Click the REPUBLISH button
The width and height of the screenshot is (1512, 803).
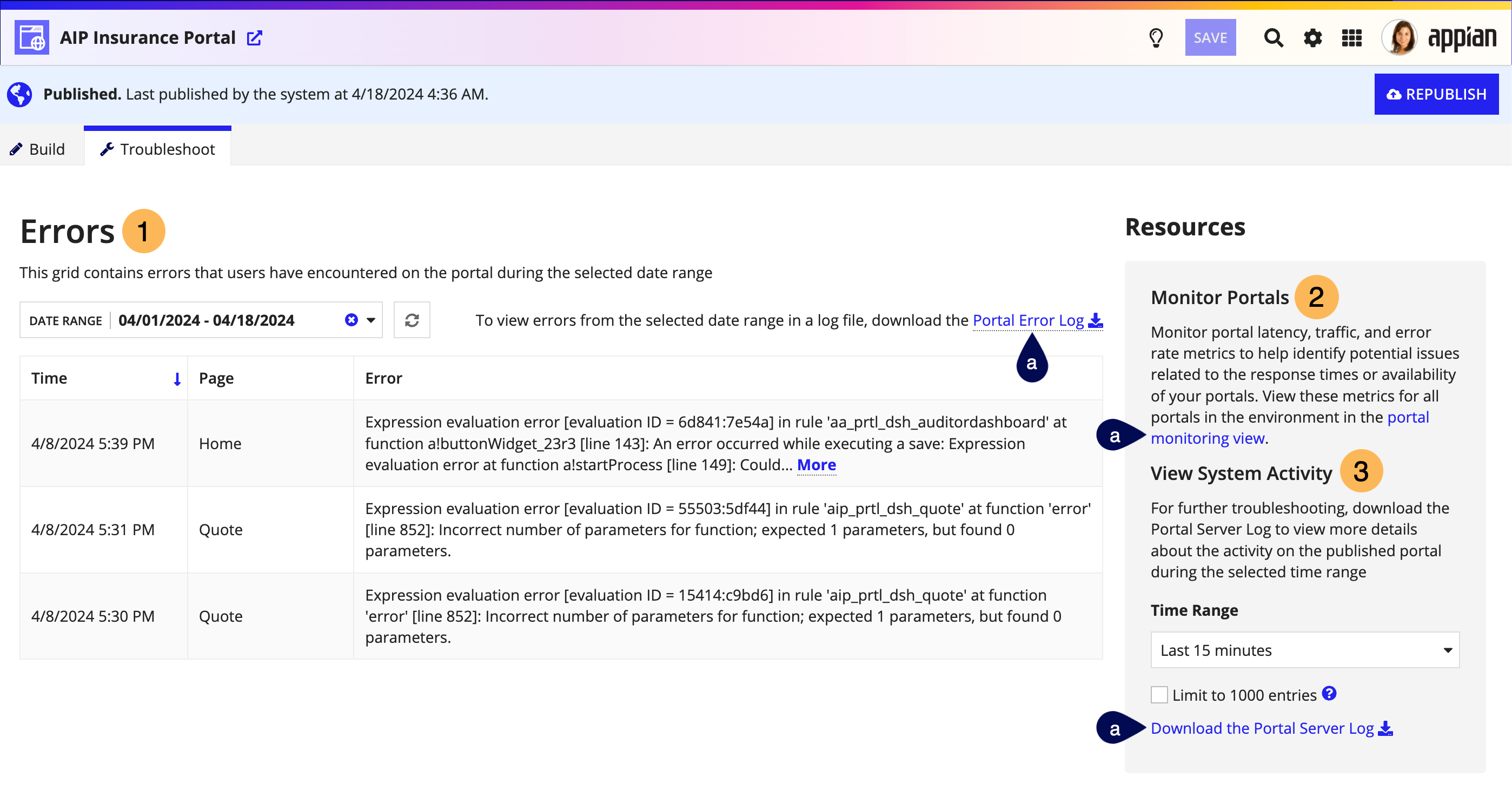(x=1436, y=94)
